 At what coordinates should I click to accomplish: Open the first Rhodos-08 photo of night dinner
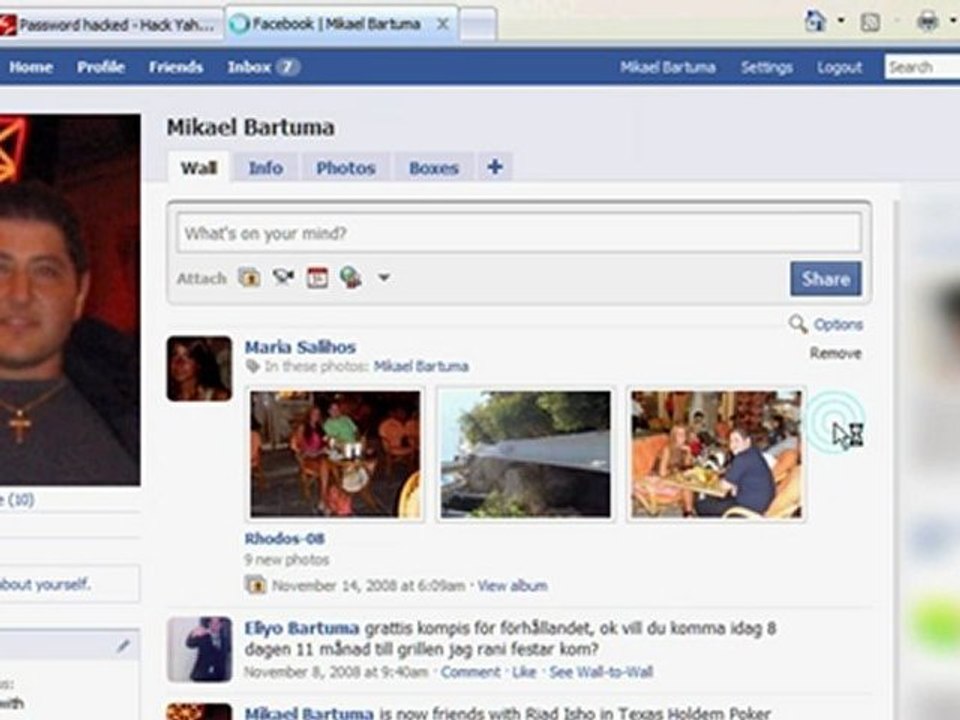coord(336,454)
